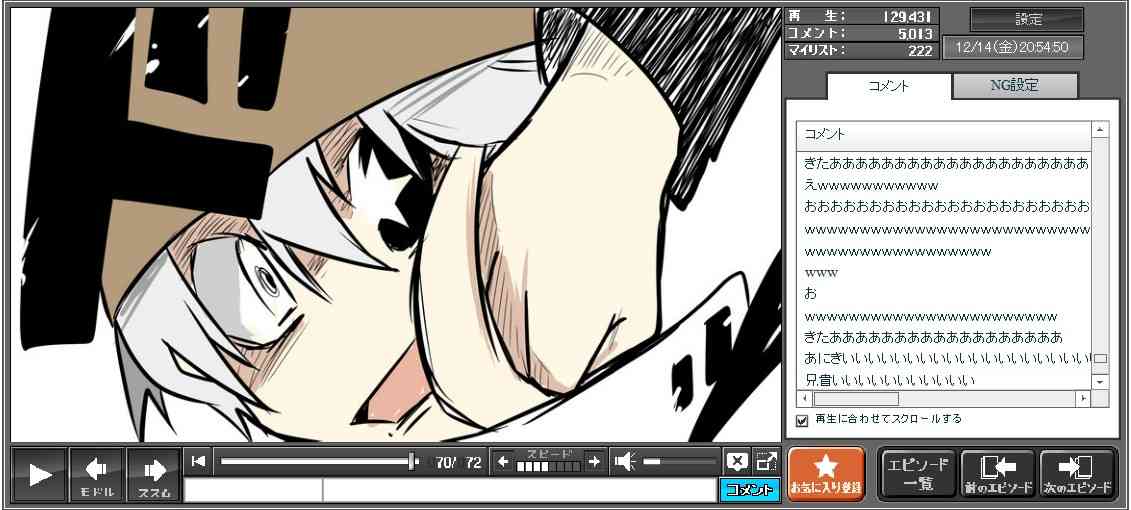Image resolution: width=1131 pixels, height=510 pixels.
Task: Toggle comment overlay display icon
Action: (x=737, y=461)
